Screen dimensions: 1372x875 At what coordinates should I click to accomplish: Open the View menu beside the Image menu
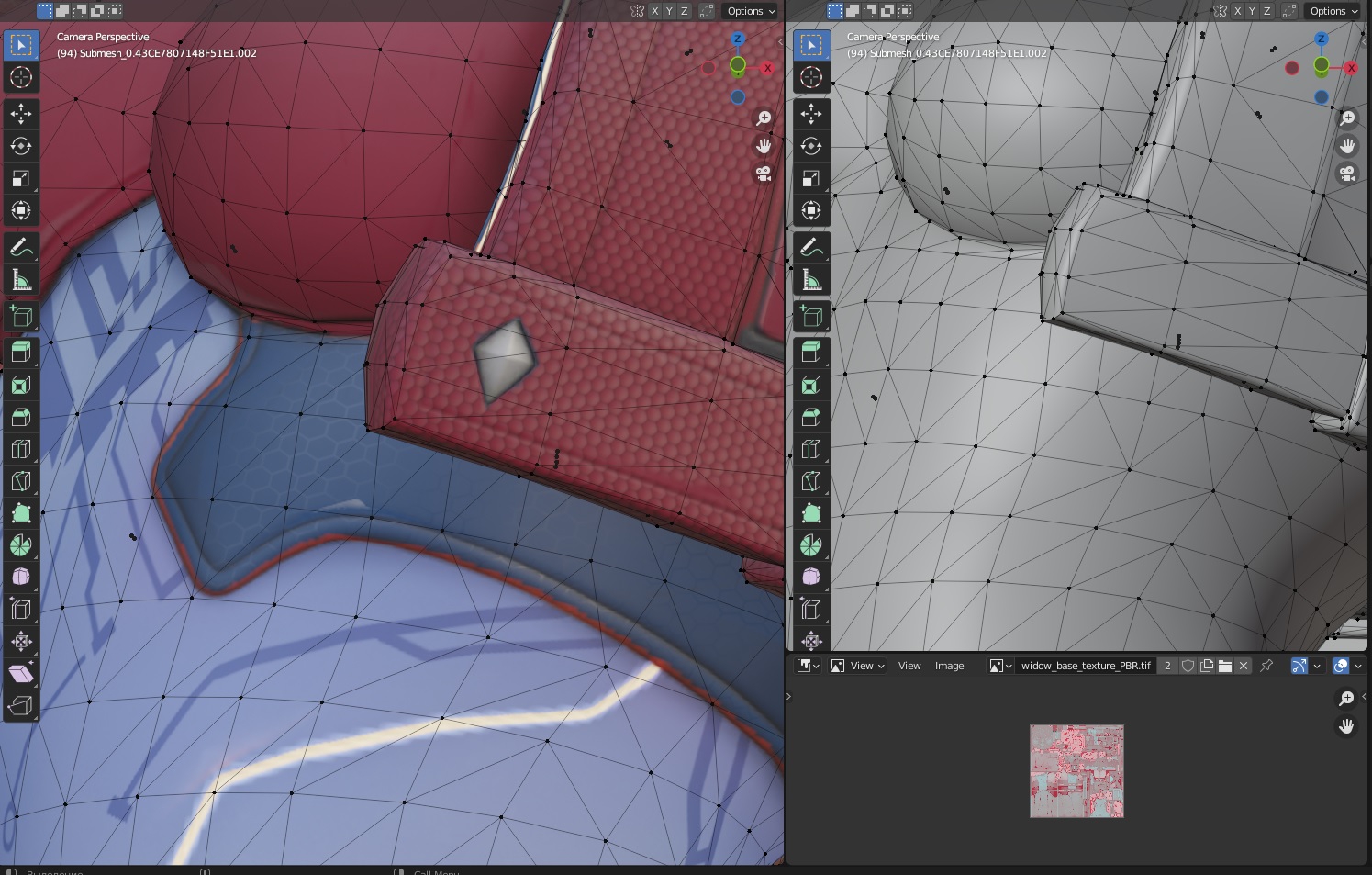pyautogui.click(x=909, y=666)
